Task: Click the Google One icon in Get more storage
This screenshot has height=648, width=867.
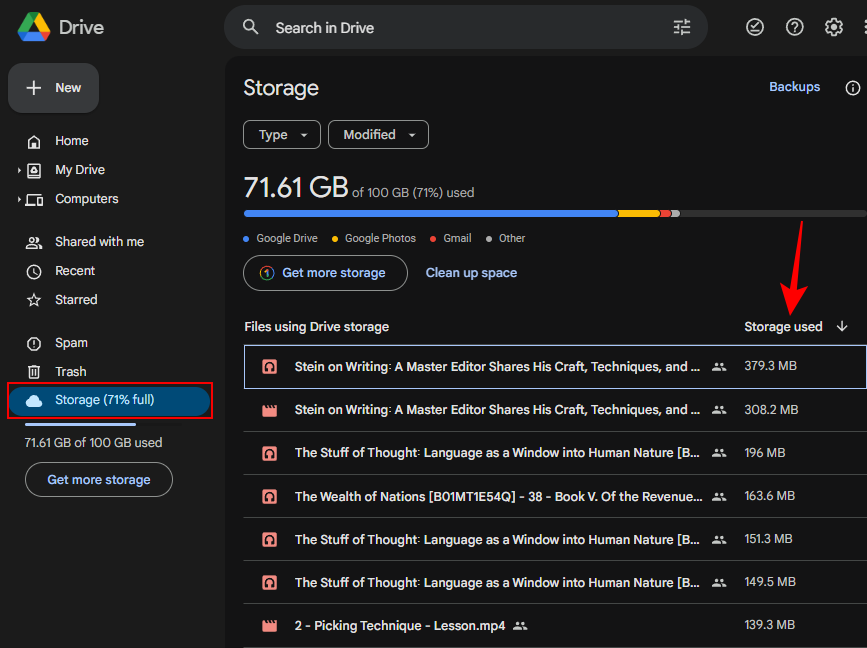Action: coord(267,273)
